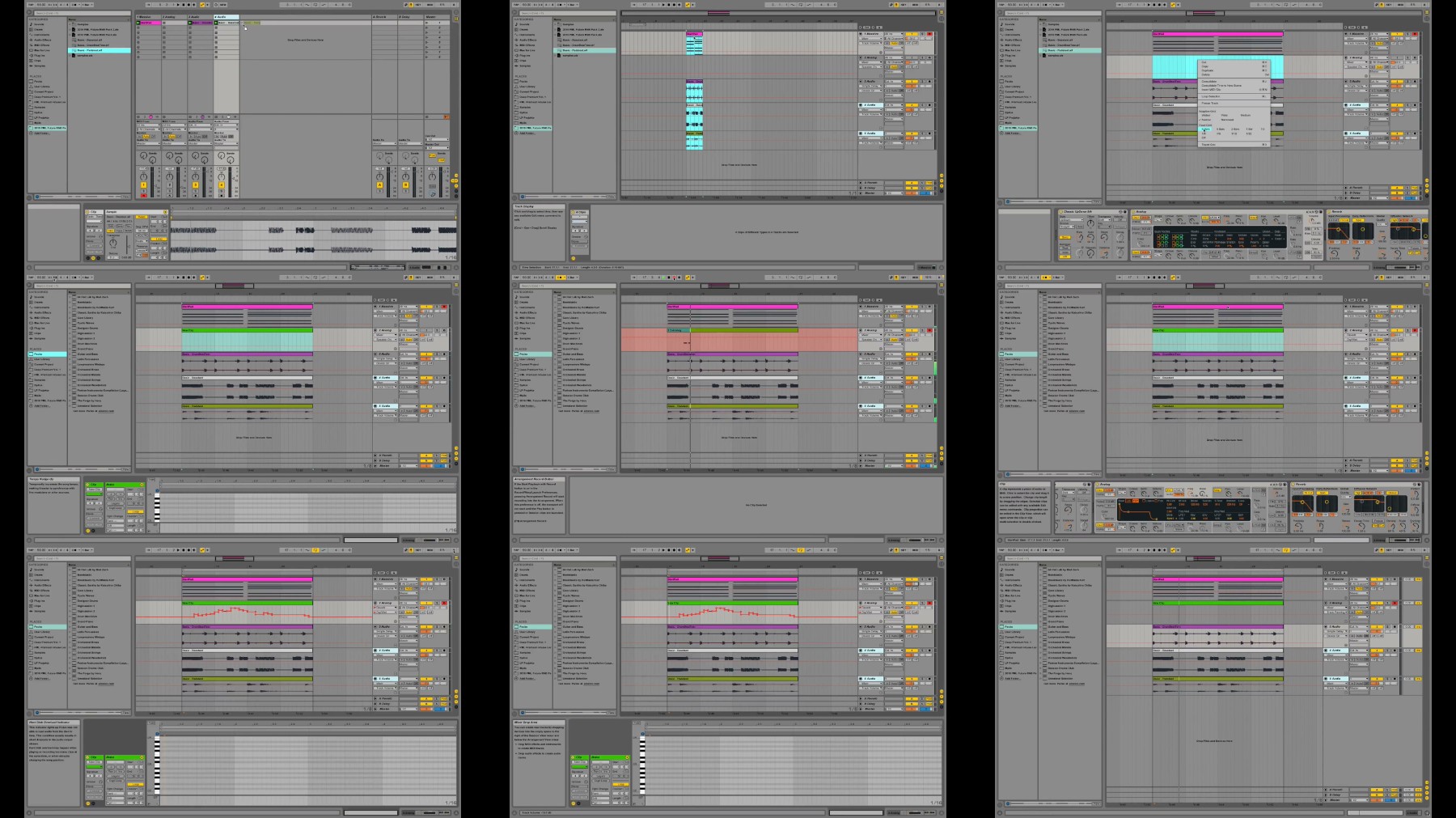
Task: Open Samples category in the Session View browser
Action: (39, 66)
